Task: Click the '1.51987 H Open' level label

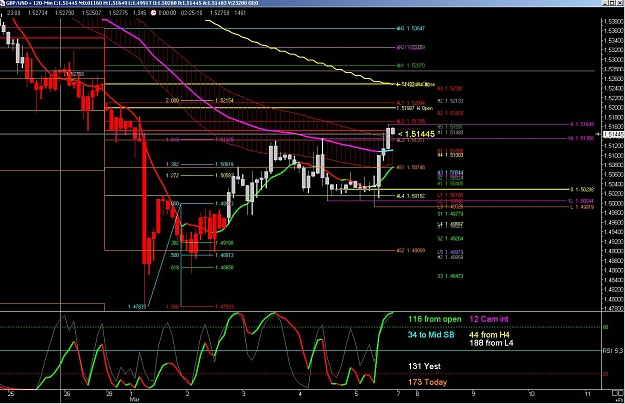Action: [x=415, y=108]
